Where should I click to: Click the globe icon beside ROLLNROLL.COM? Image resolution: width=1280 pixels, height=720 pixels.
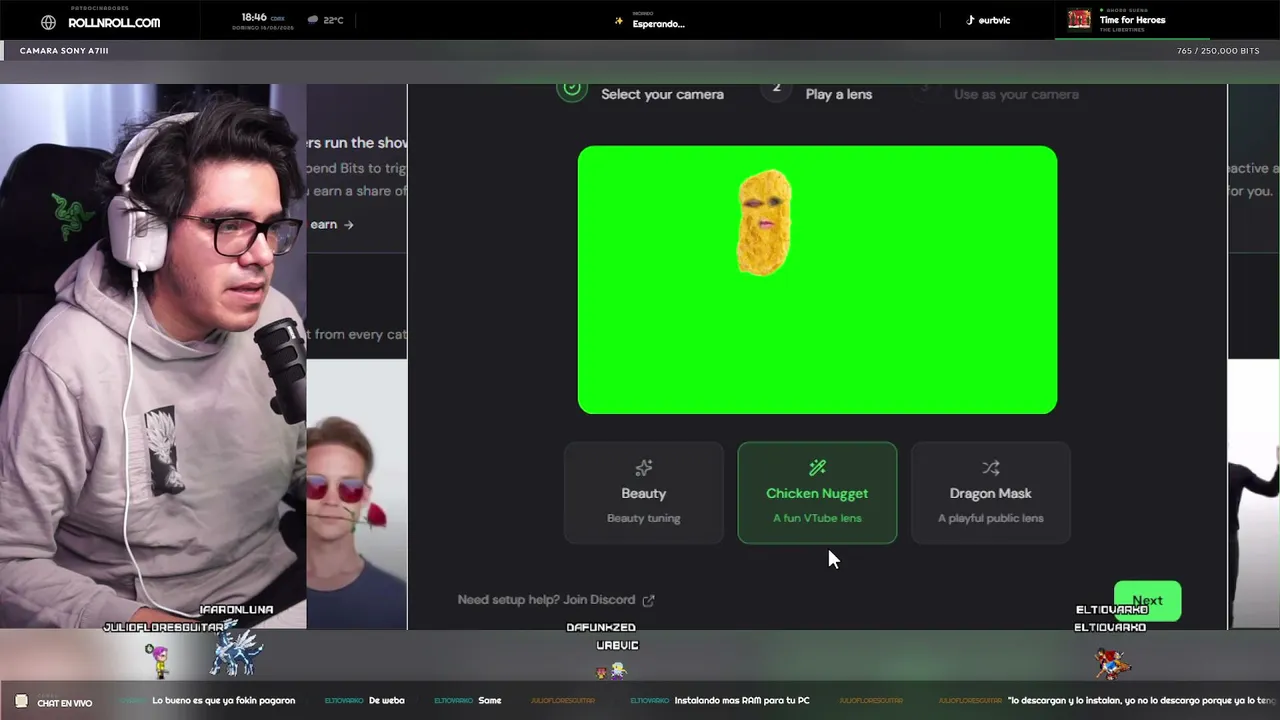48,22
